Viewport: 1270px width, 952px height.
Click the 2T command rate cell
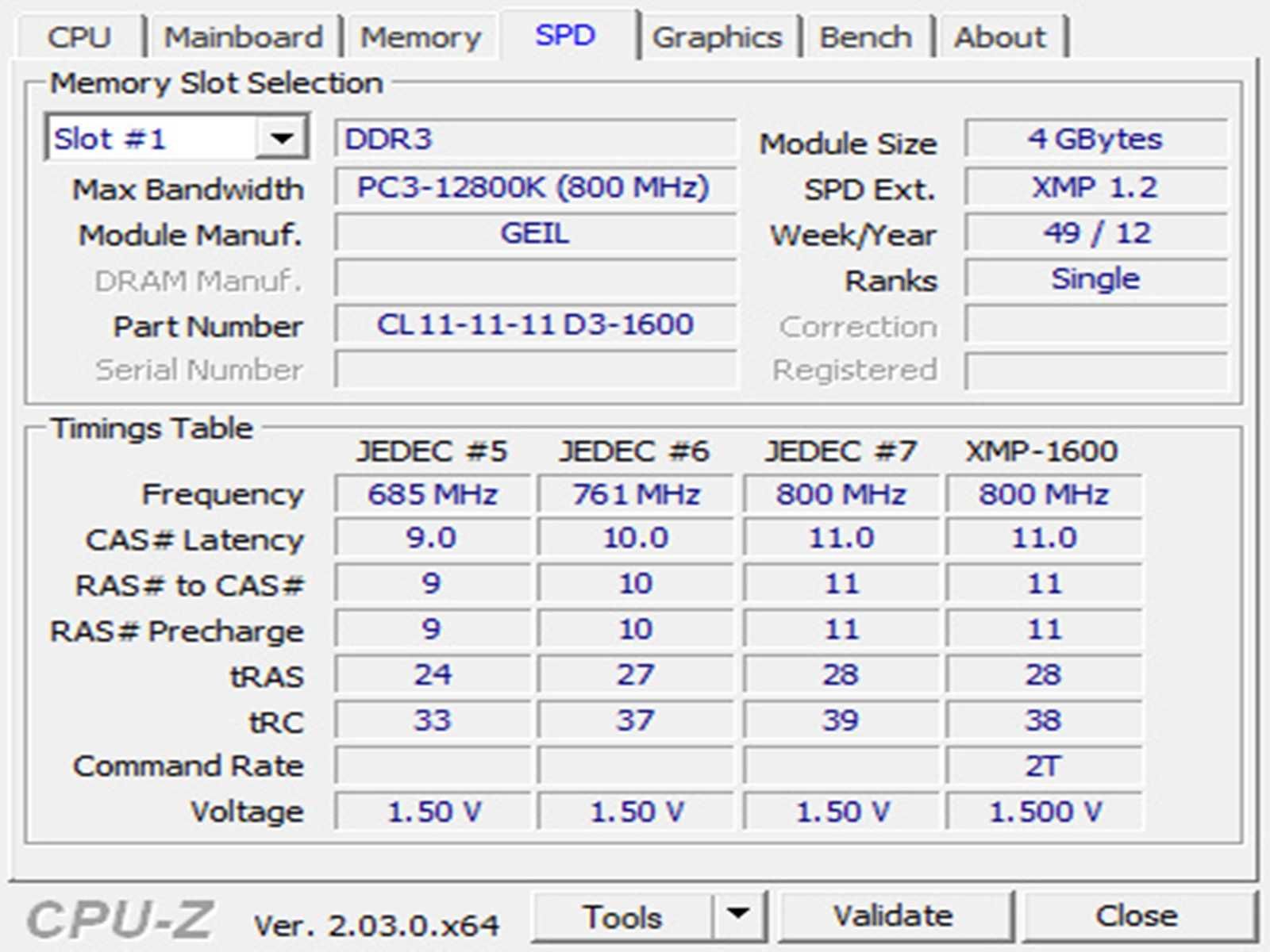1045,766
